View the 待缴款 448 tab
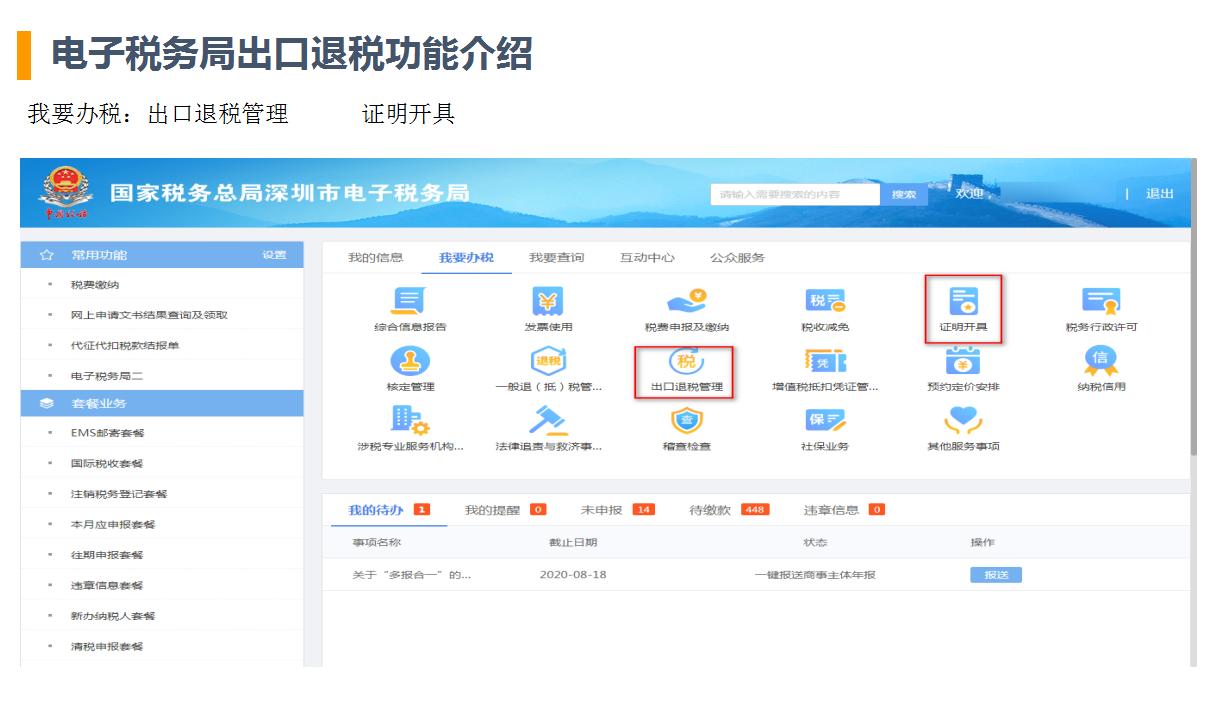Image resolution: width=1212 pixels, height=703 pixels. pyautogui.click(x=710, y=509)
